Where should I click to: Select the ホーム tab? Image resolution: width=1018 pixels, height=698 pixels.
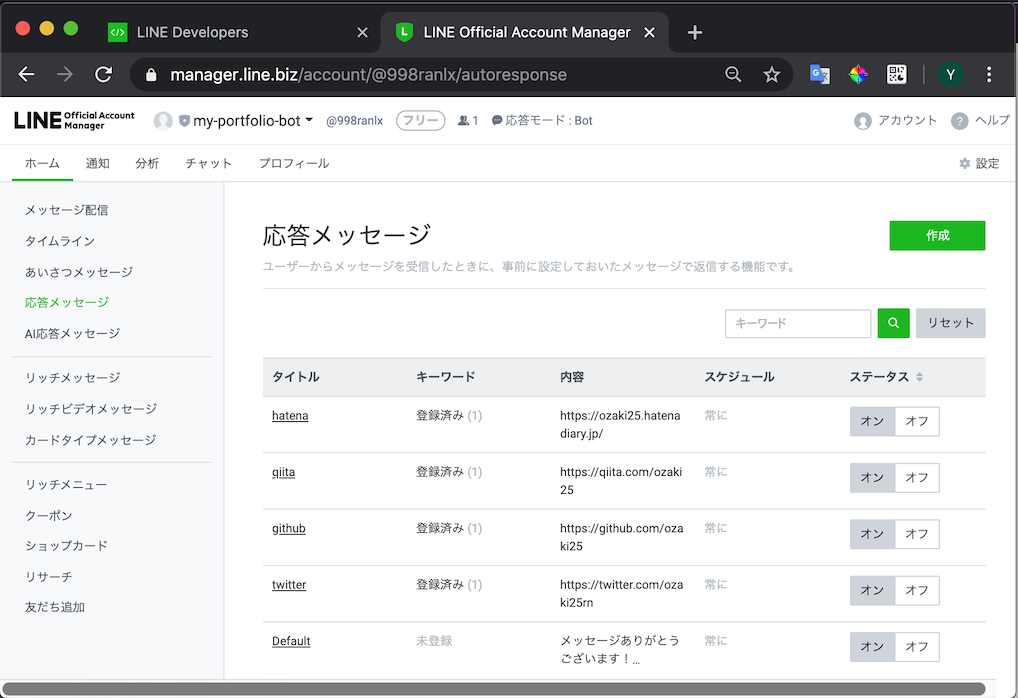tap(42, 164)
